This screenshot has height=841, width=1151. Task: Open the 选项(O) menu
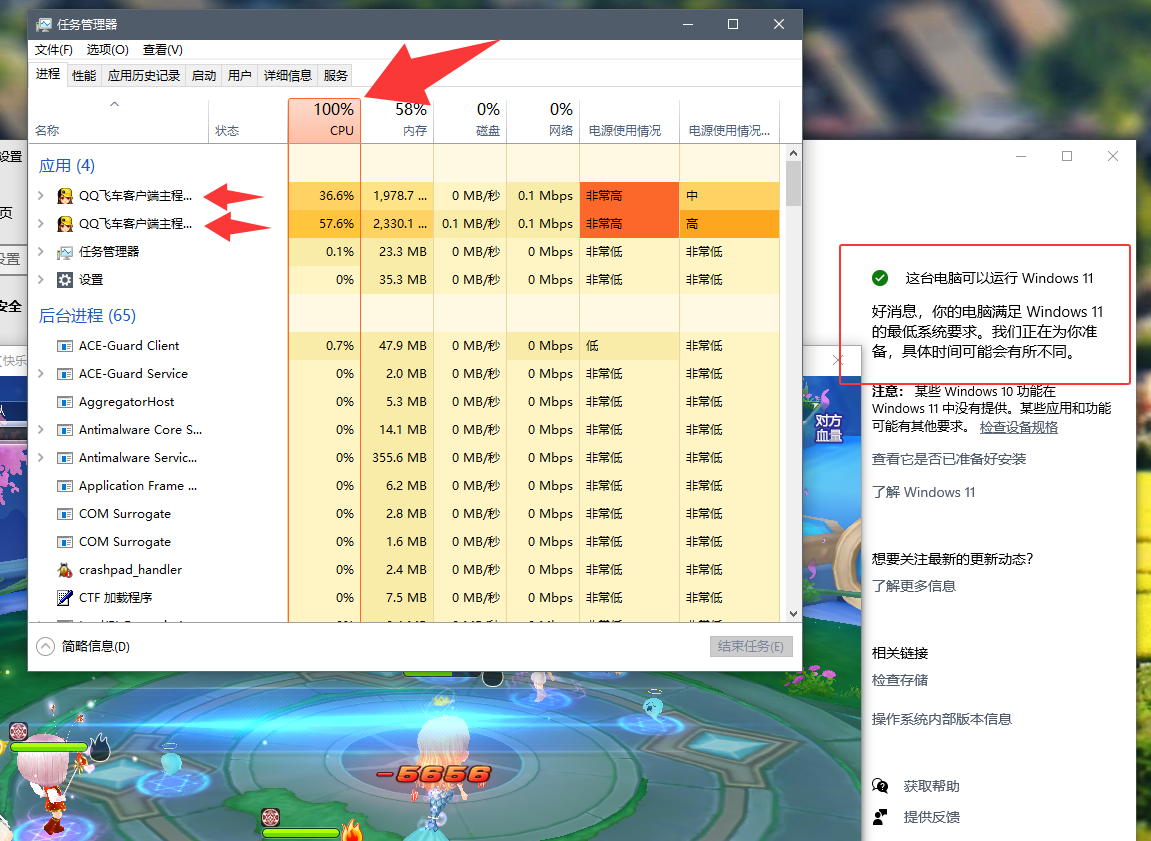(x=108, y=50)
